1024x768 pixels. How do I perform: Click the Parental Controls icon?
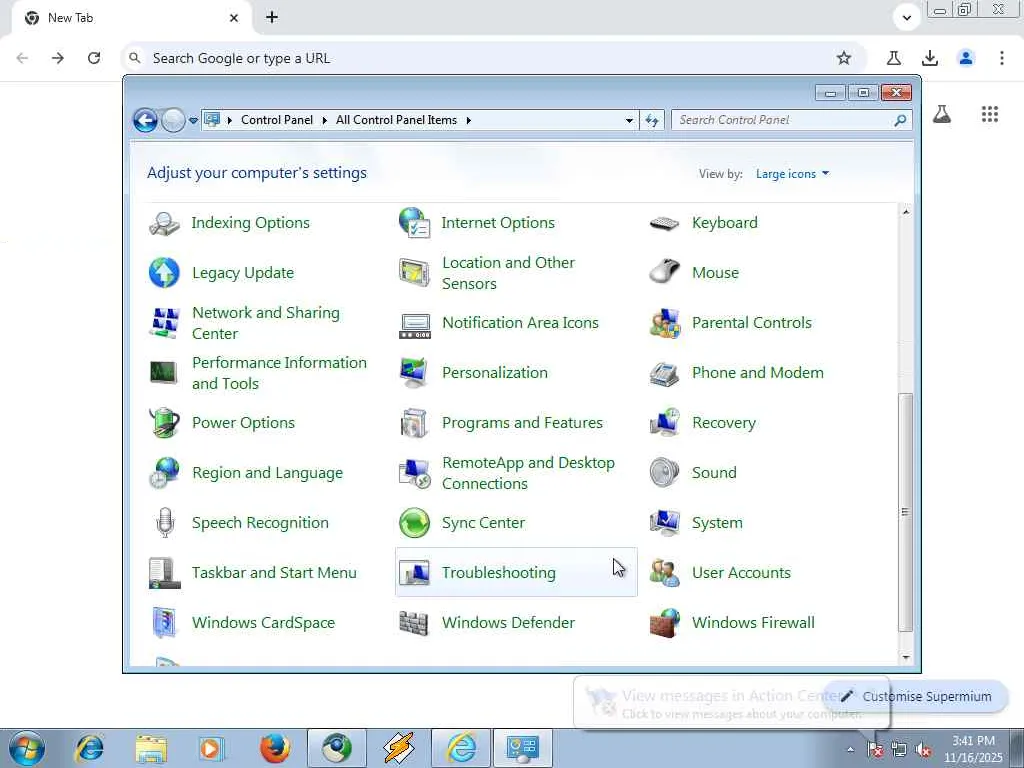(664, 323)
